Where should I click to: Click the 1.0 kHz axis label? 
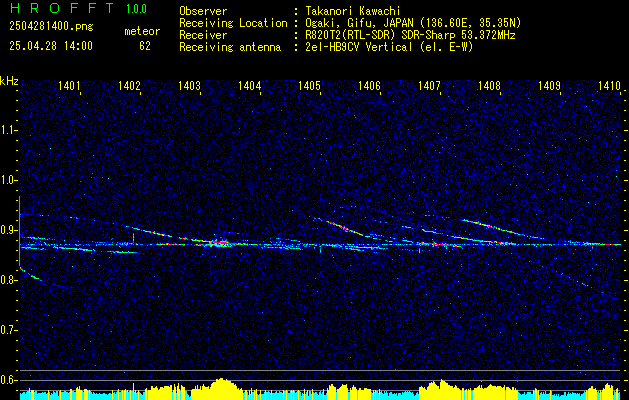[8, 181]
